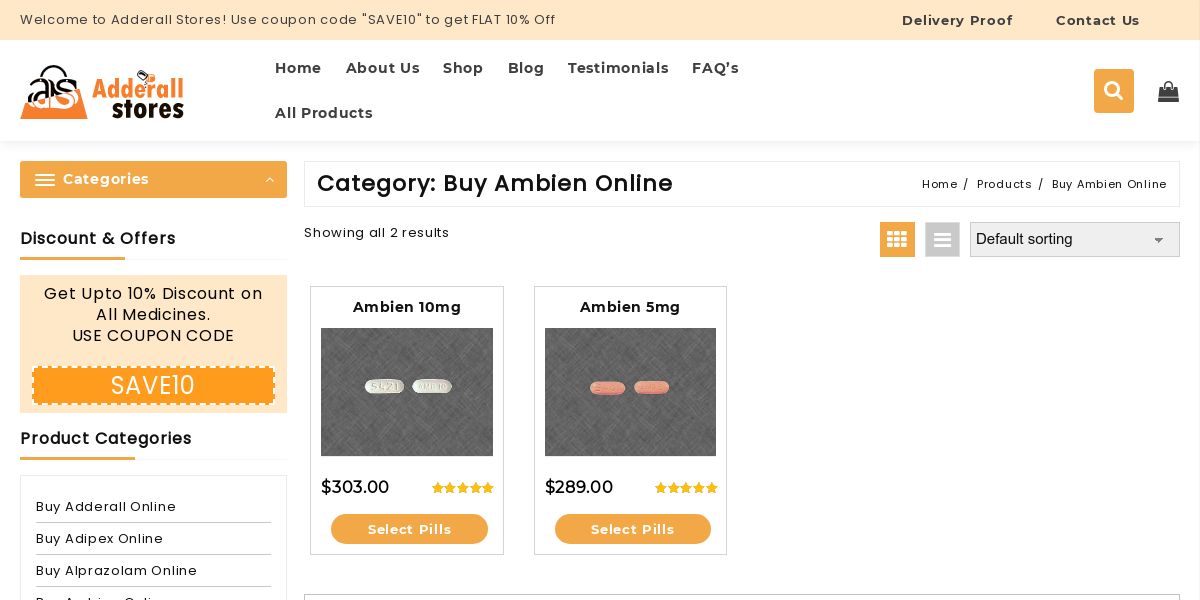Open the Shop menu item
1200x600 pixels.
(463, 68)
